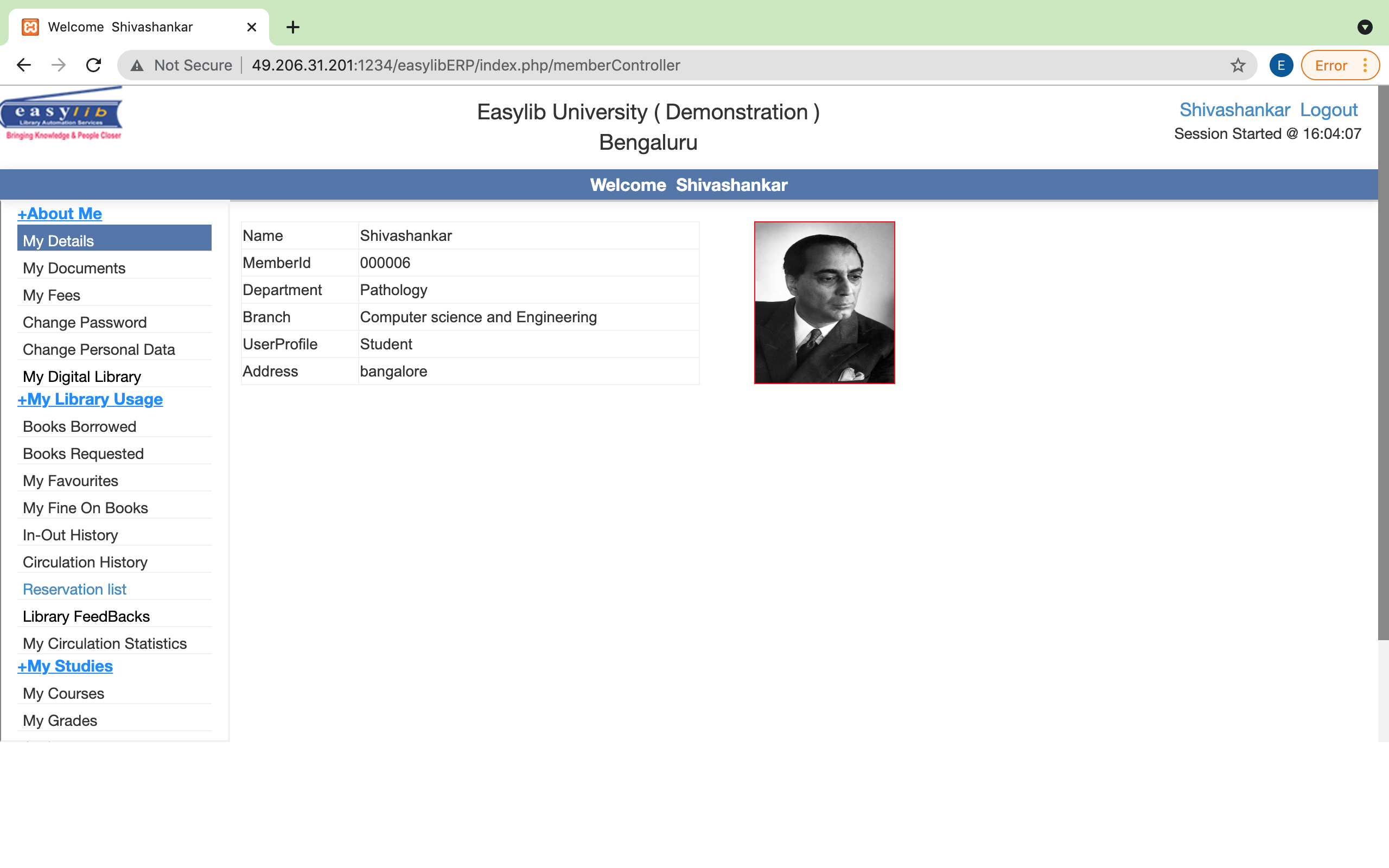
Task: Reload the page
Action: coord(93,65)
